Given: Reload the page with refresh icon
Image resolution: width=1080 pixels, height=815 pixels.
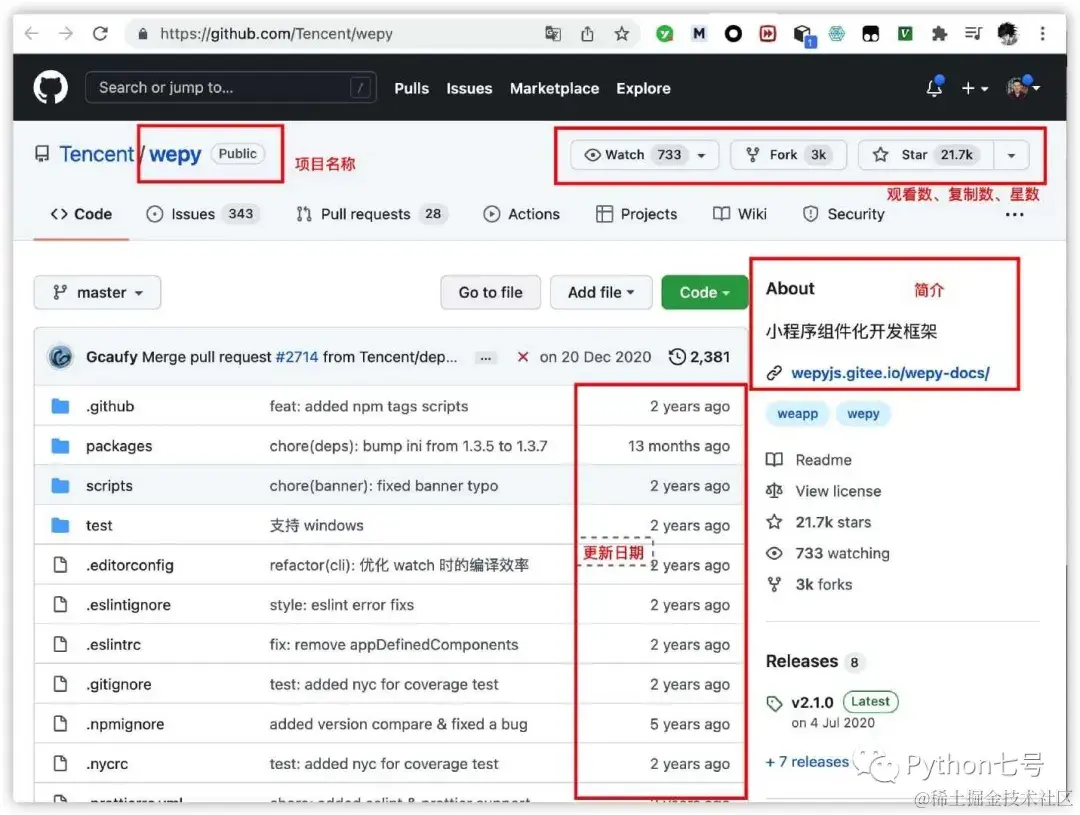Looking at the screenshot, I should click(x=101, y=33).
